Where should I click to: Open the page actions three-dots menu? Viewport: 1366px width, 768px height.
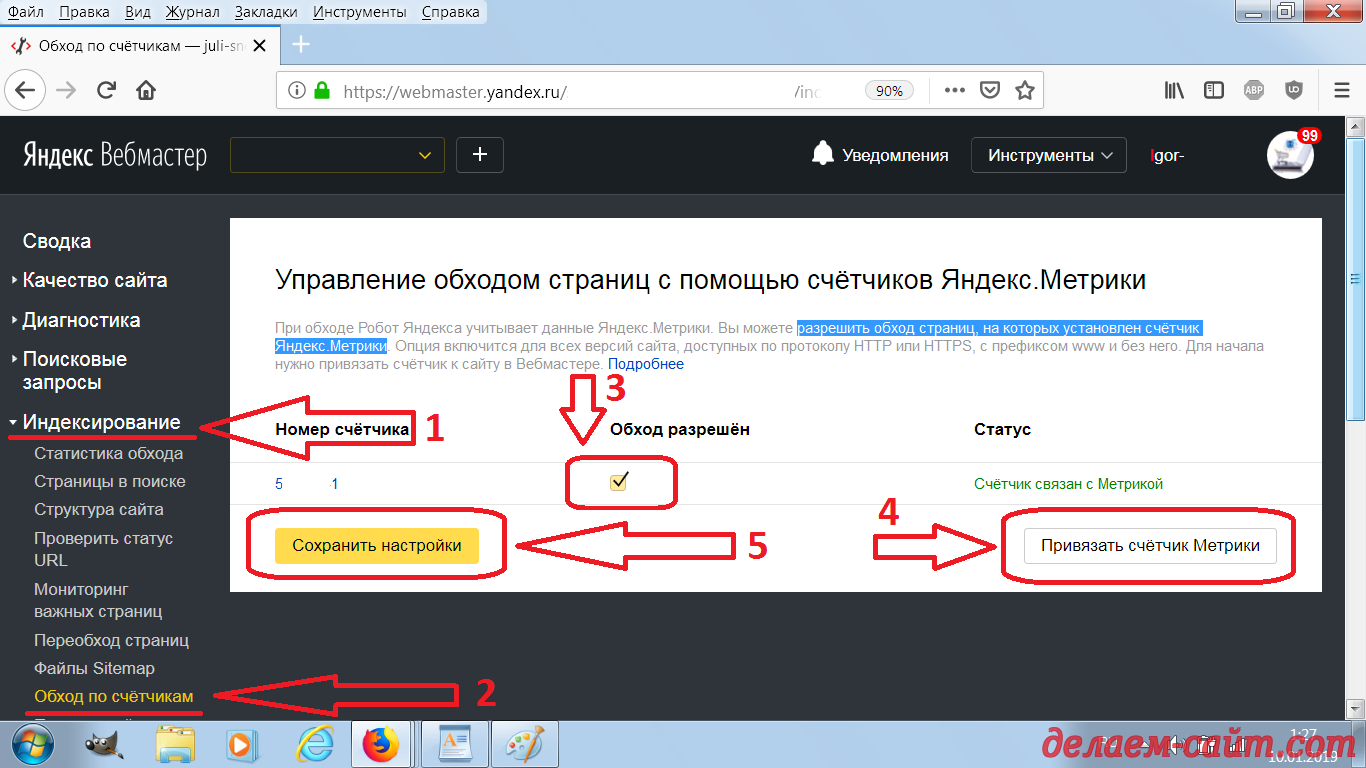pyautogui.click(x=955, y=90)
